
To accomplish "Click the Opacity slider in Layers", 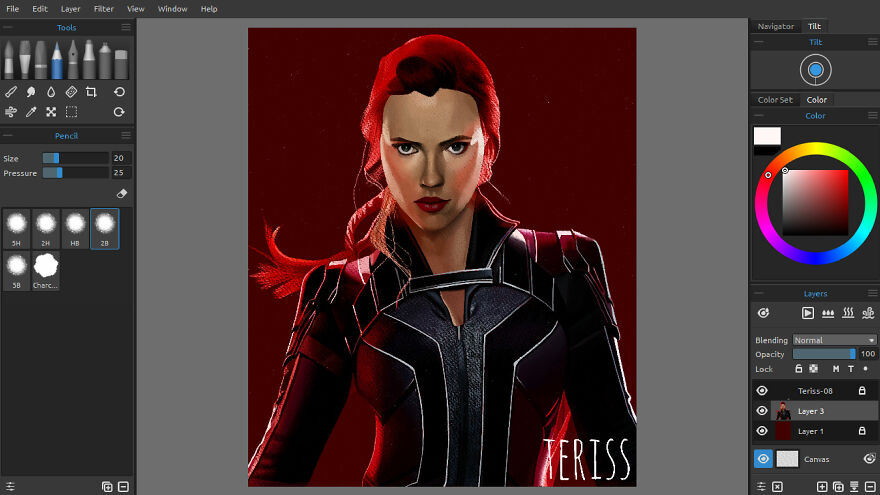I will click(x=824, y=354).
